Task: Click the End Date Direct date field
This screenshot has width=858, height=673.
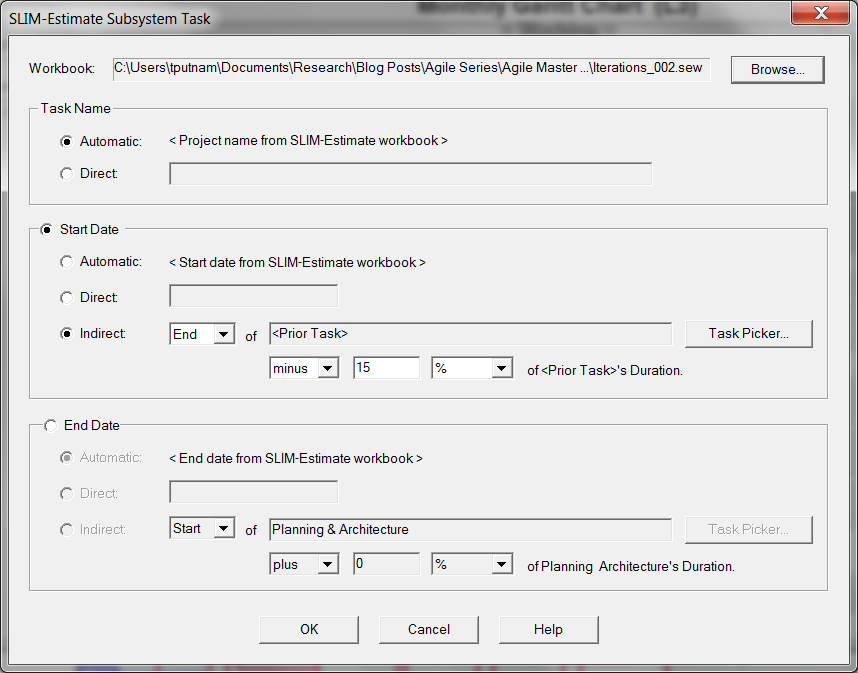Action: 254,492
